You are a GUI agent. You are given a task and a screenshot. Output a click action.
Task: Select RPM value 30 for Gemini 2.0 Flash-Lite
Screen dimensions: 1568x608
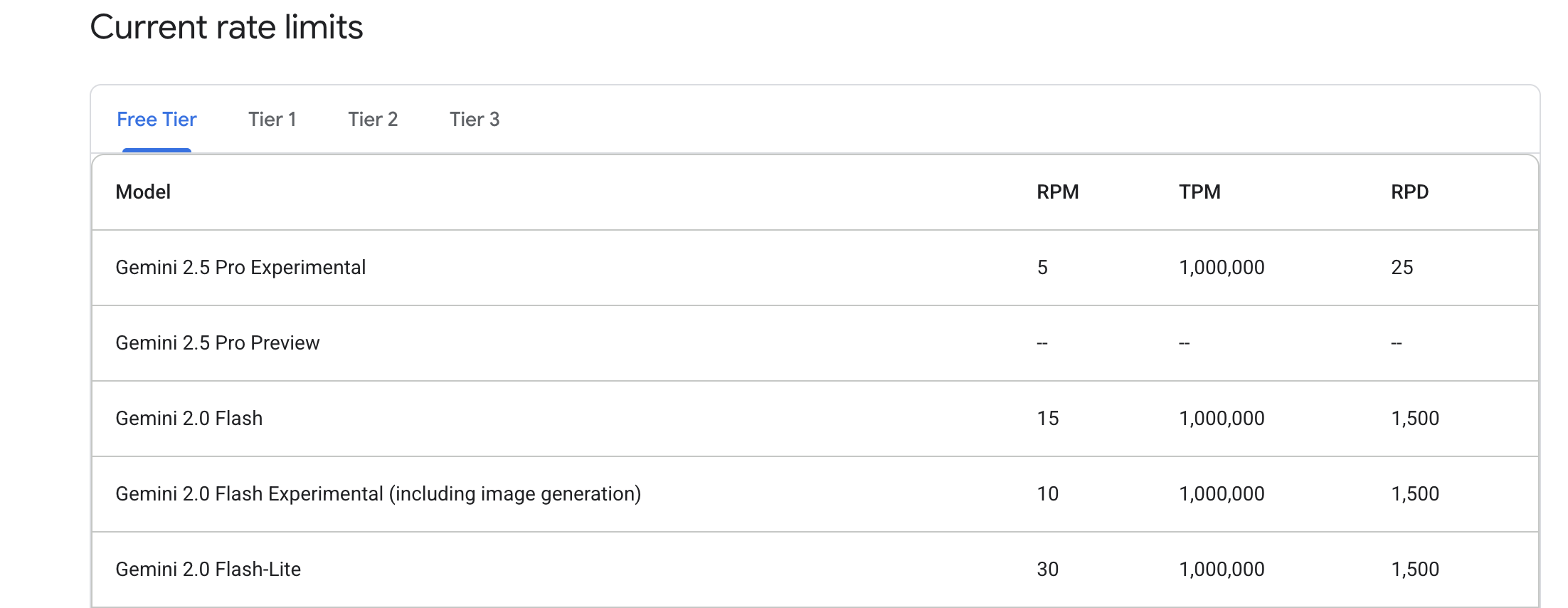[1047, 570]
